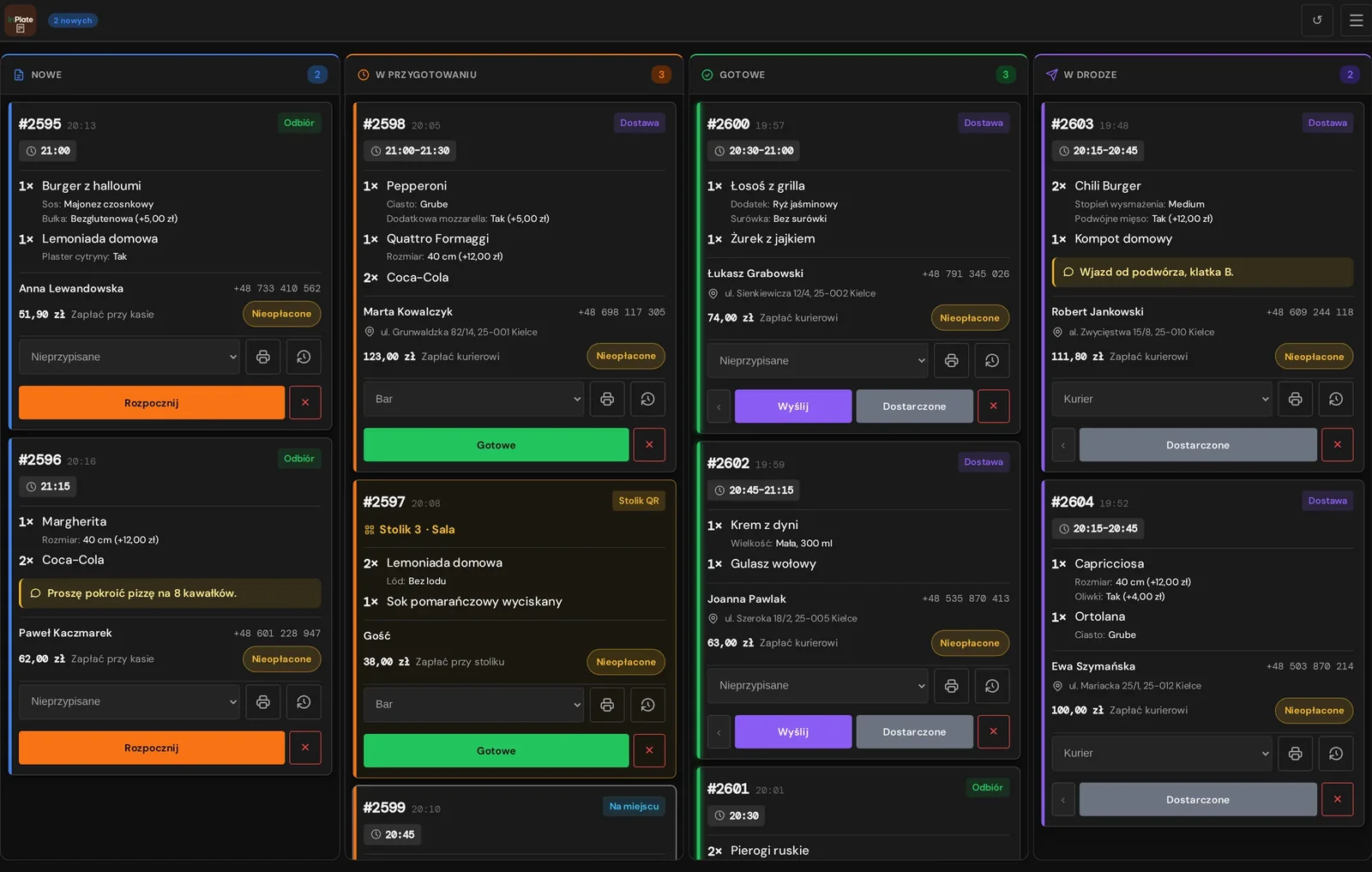Open the hamburger menu in top bar

1356,21
